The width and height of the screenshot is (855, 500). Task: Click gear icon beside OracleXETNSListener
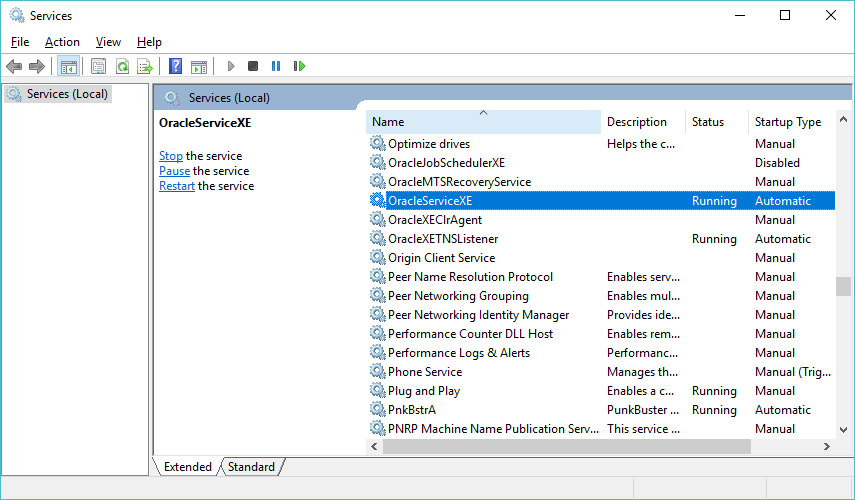click(377, 238)
